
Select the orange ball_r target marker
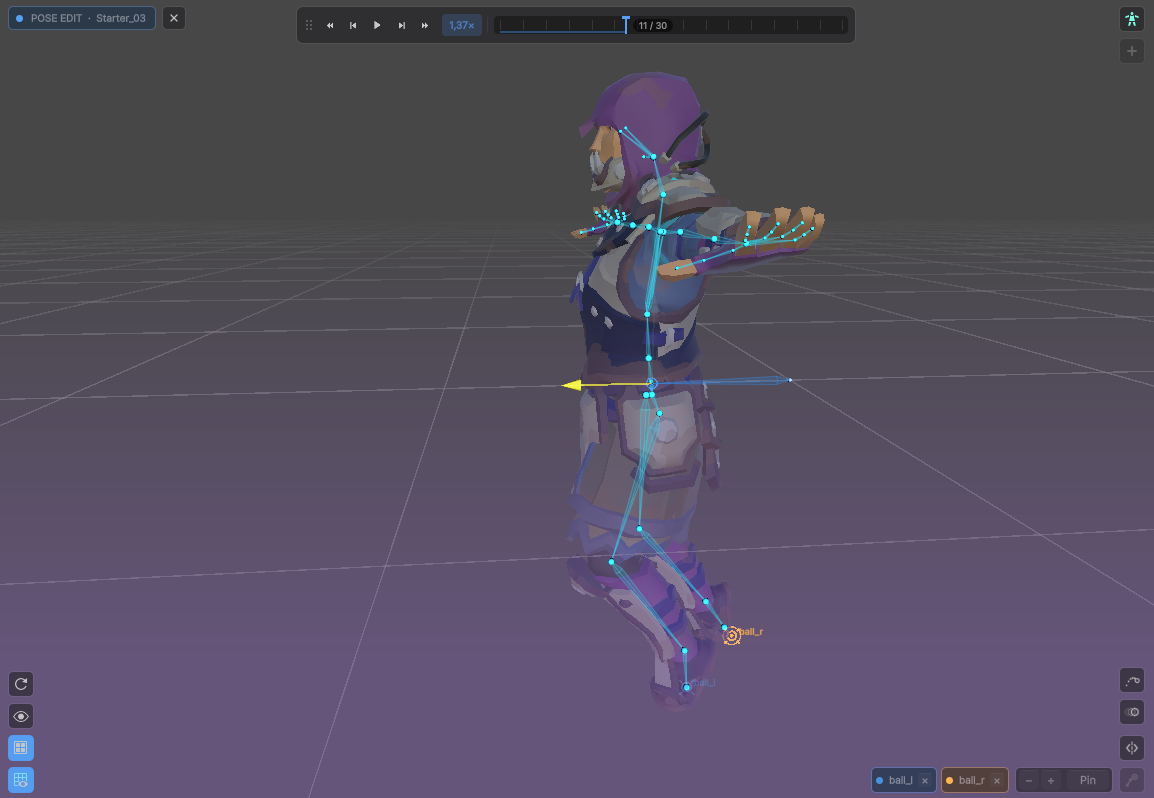(732, 636)
